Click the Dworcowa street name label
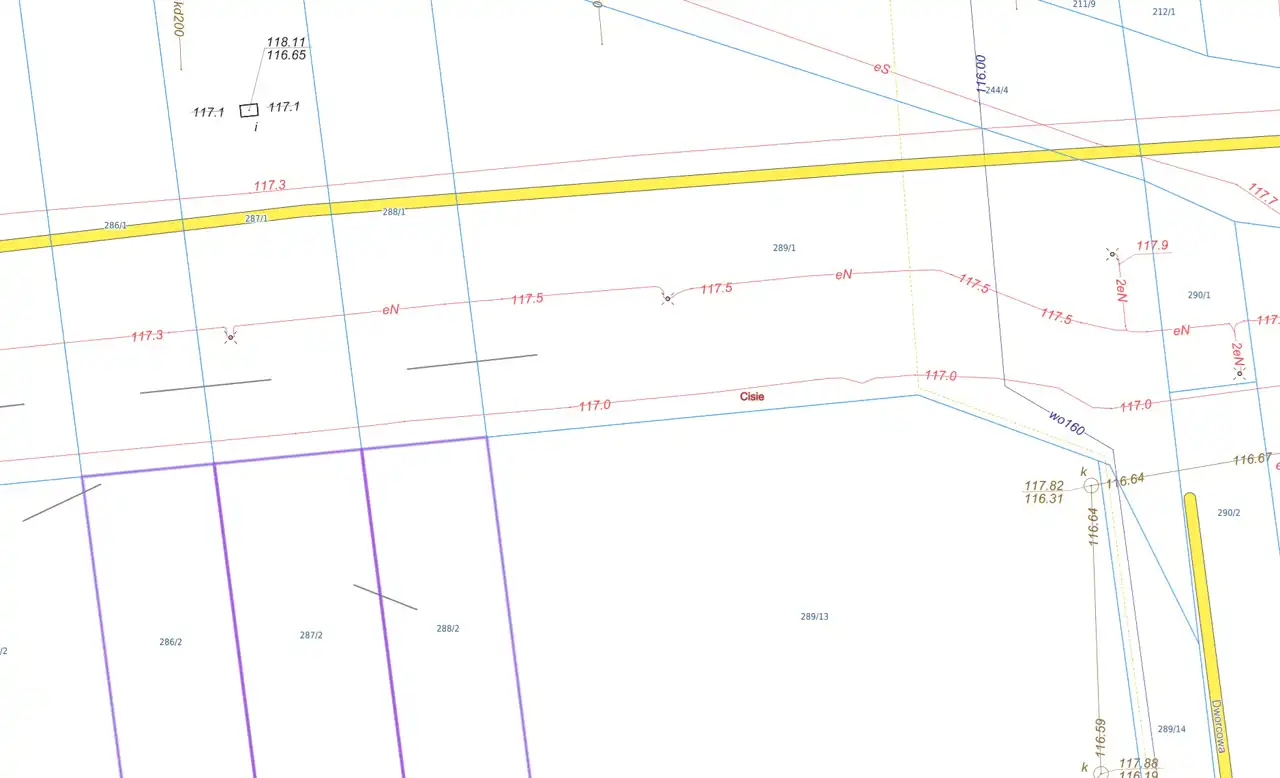This screenshot has width=1280, height=778. pyautogui.click(x=1219, y=725)
